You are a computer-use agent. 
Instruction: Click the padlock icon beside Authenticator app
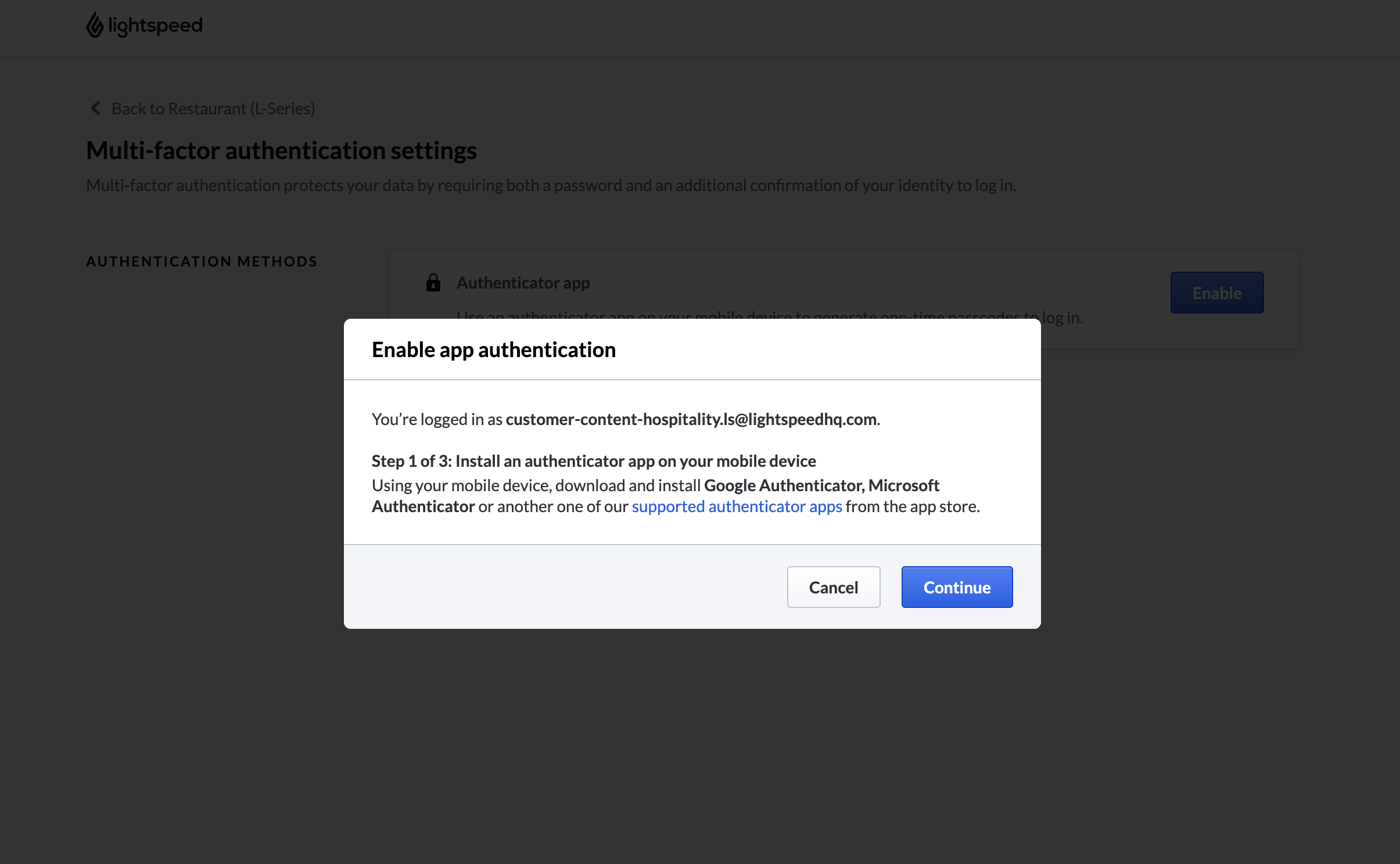click(x=433, y=283)
